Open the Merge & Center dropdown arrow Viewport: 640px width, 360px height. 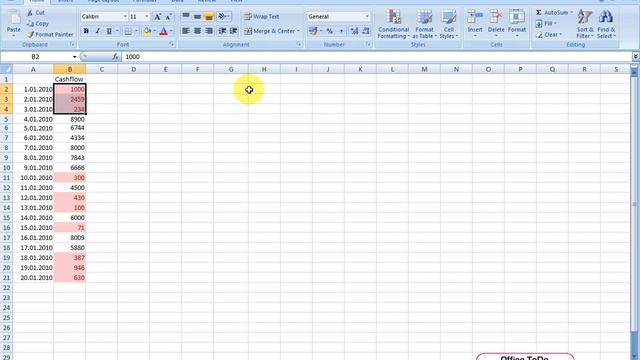(x=298, y=31)
